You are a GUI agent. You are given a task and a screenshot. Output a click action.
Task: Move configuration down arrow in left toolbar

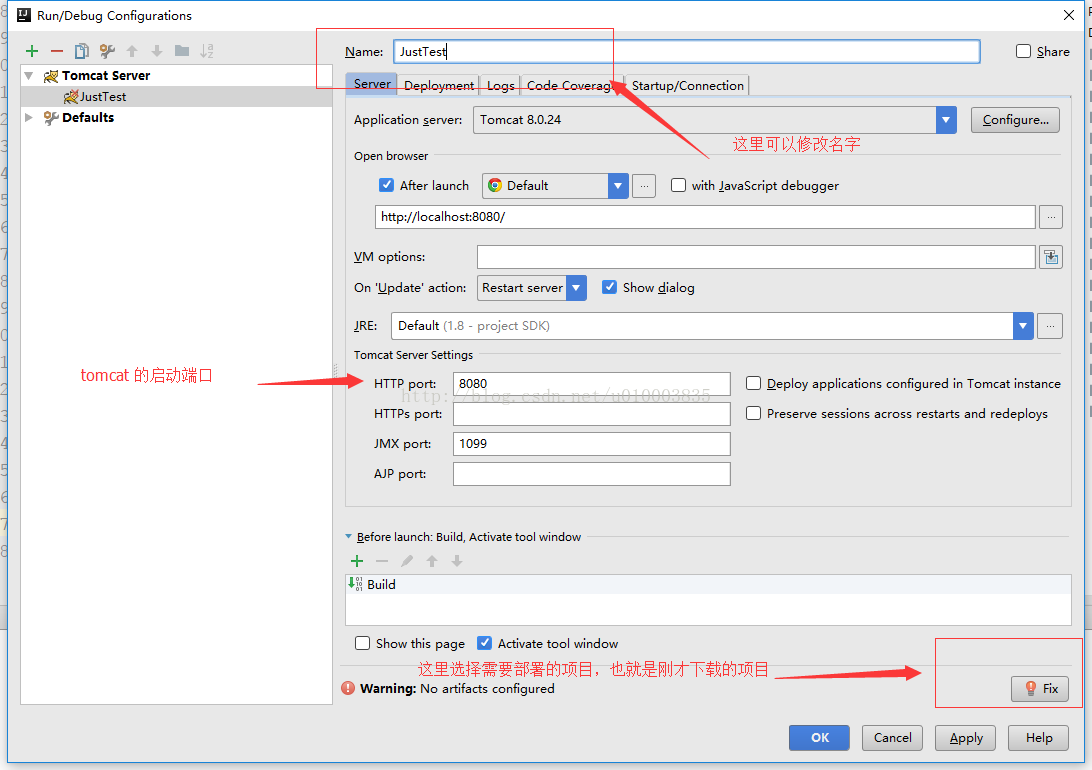[x=157, y=51]
